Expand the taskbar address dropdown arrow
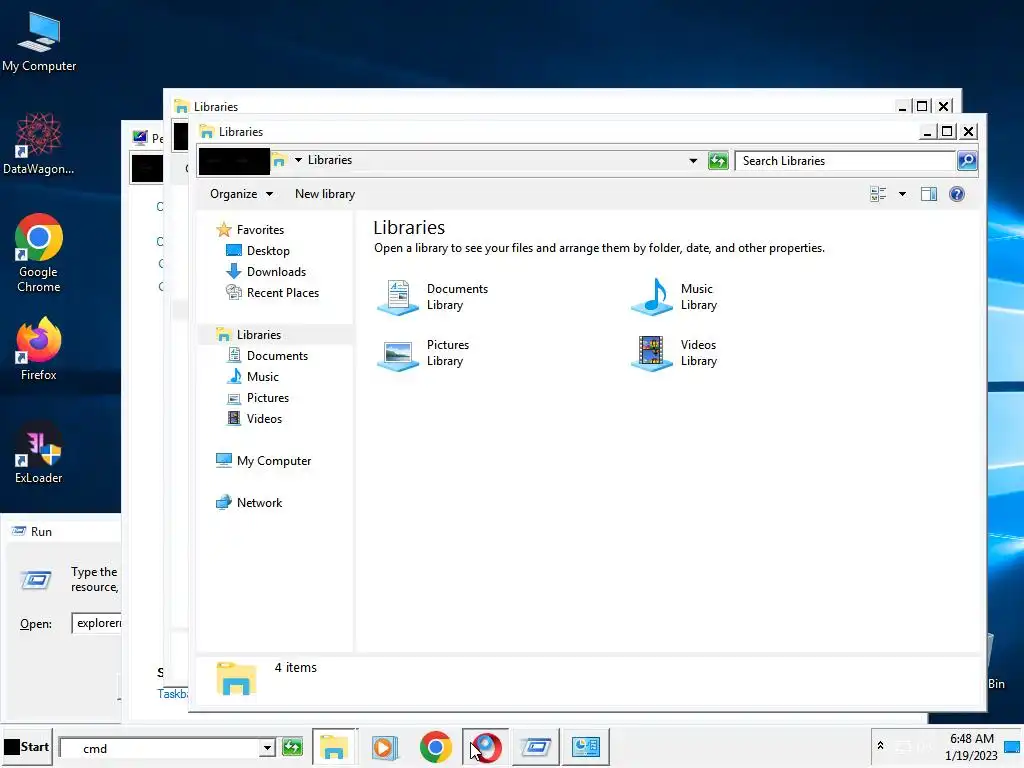 pos(267,748)
